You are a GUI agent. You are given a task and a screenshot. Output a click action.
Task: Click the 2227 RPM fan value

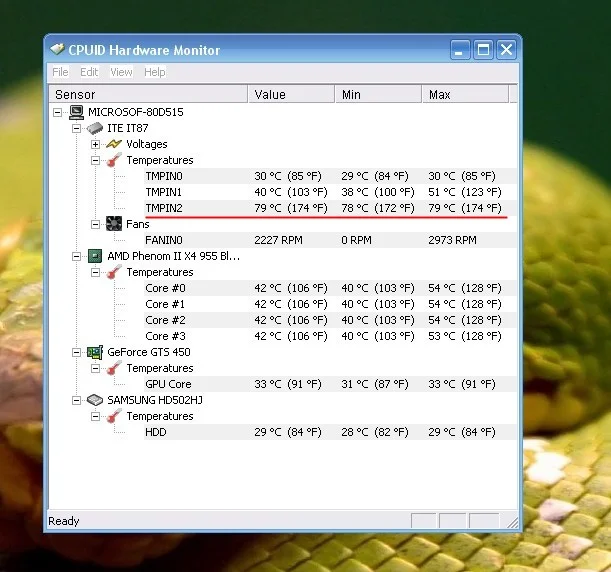(278, 240)
